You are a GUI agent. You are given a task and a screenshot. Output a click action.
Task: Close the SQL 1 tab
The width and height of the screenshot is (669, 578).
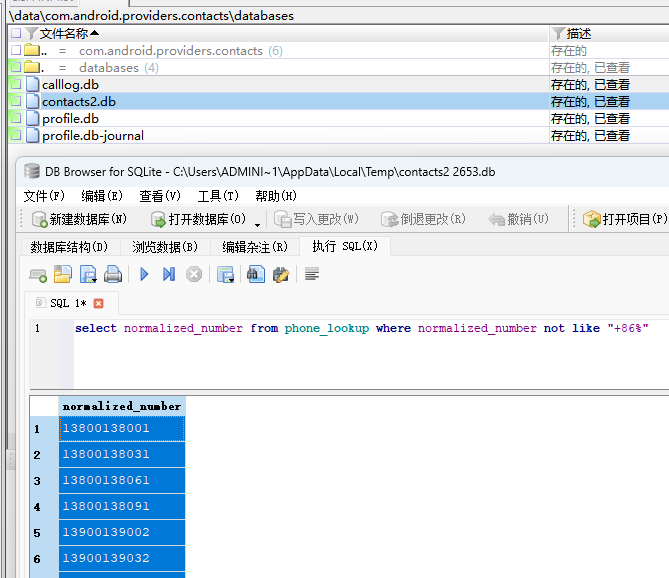coord(98,303)
